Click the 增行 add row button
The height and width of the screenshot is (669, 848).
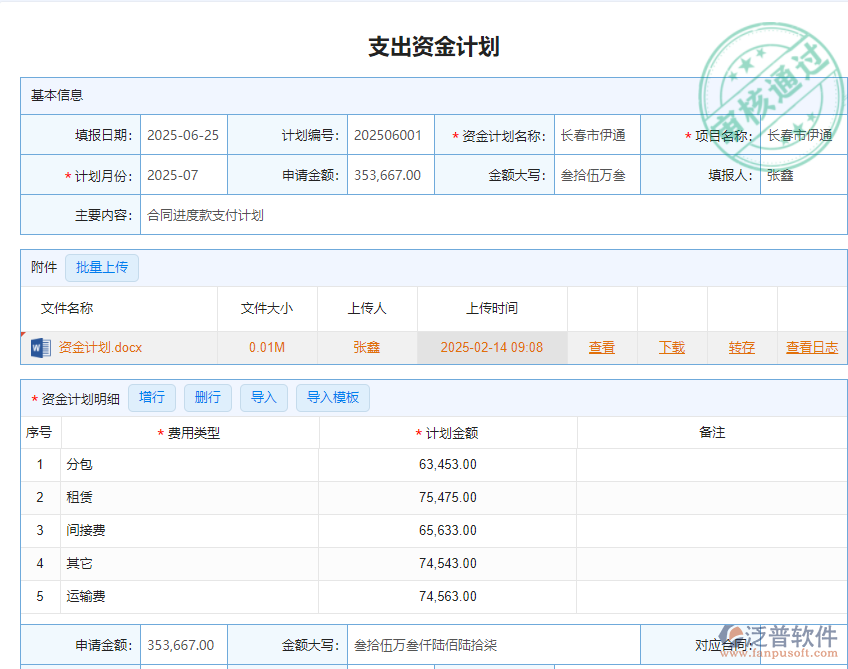pyautogui.click(x=151, y=397)
